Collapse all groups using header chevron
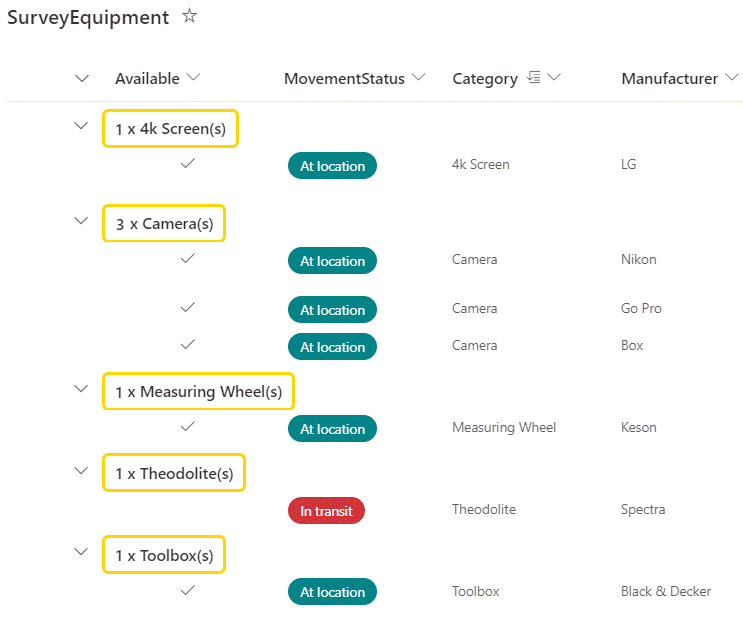This screenshot has height=618, width=743. (81, 78)
